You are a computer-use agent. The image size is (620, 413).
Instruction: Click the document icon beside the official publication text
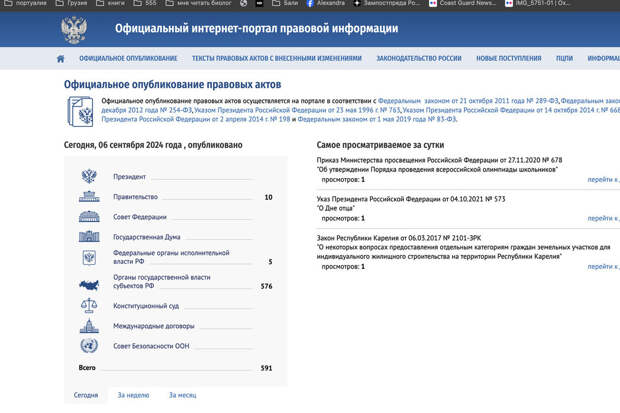[x=80, y=112]
